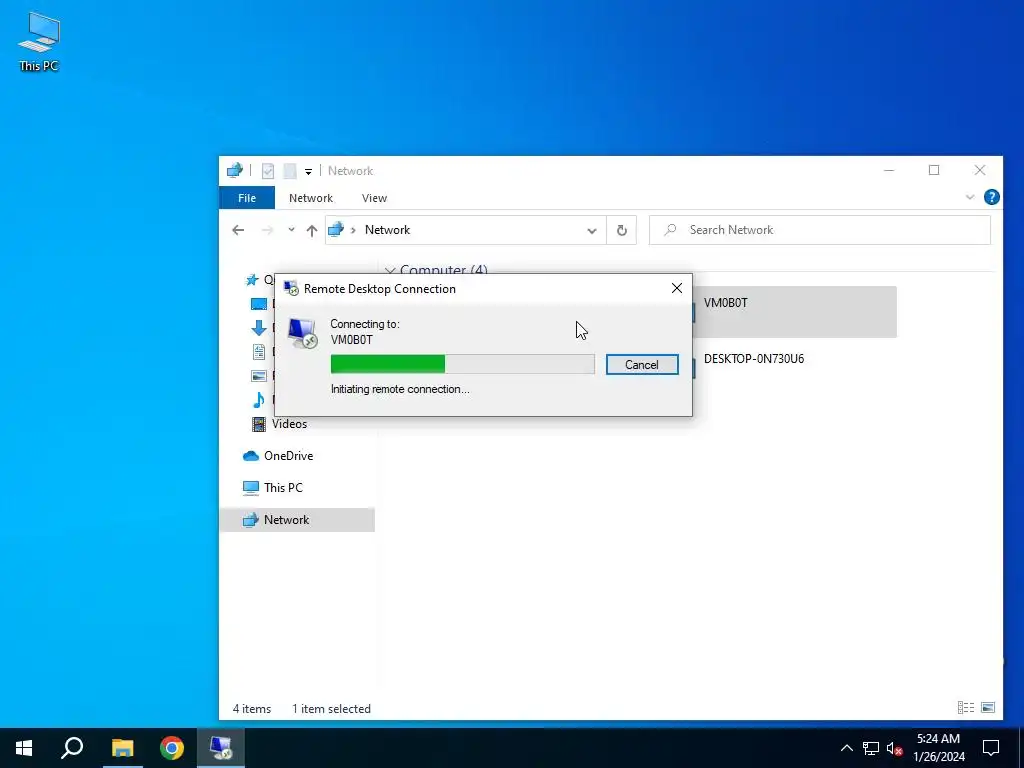Open the File menu in Network window
Viewport: 1024px width, 768px height.
(247, 198)
